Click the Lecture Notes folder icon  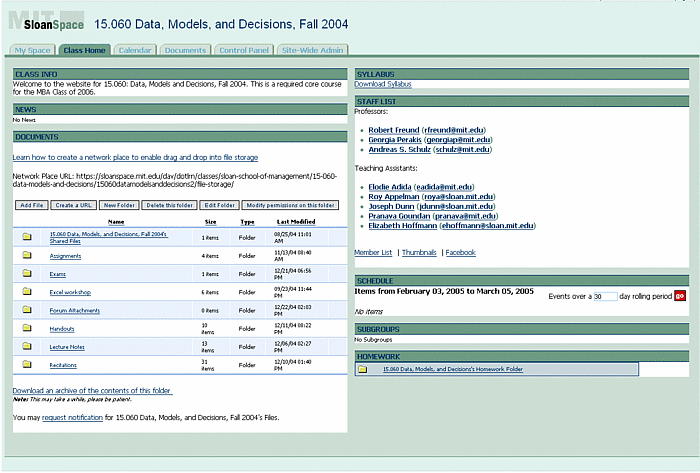tap(27, 346)
